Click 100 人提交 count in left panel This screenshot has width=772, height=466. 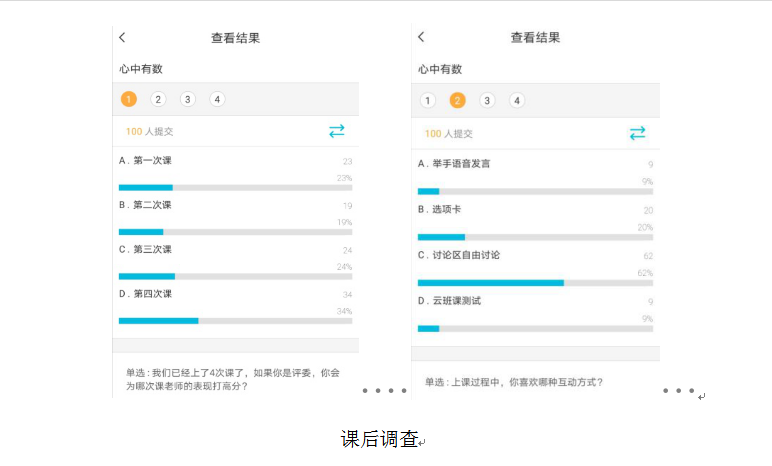(x=148, y=132)
